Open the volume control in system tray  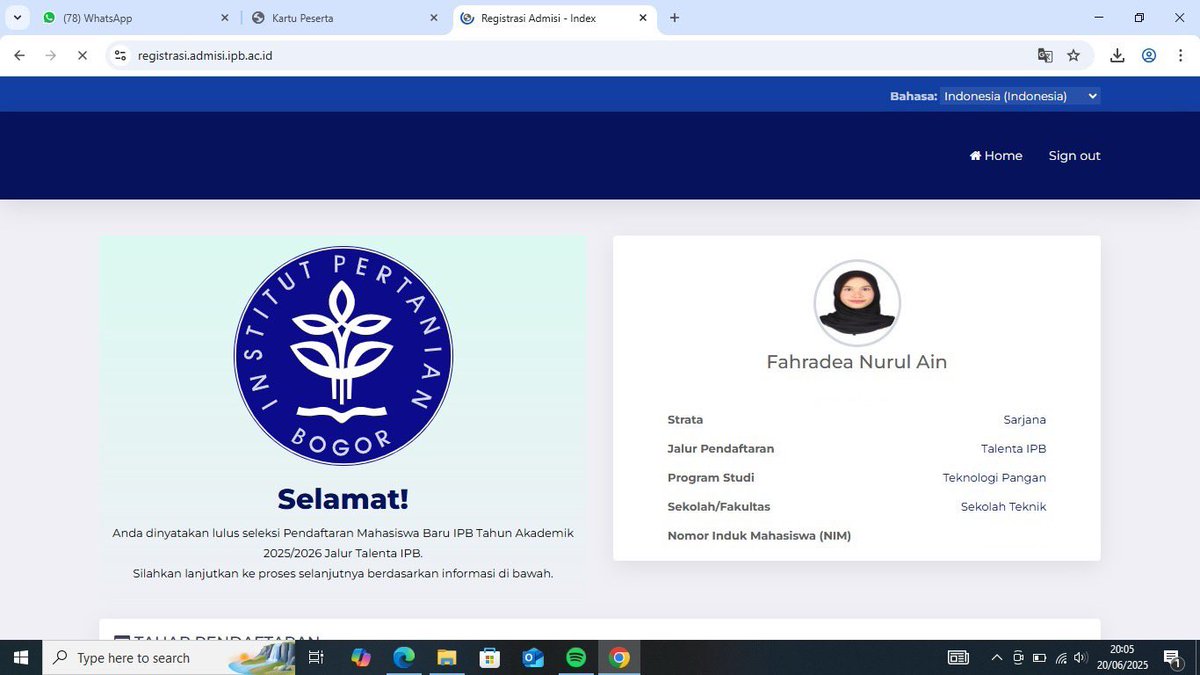pyautogui.click(x=1080, y=657)
